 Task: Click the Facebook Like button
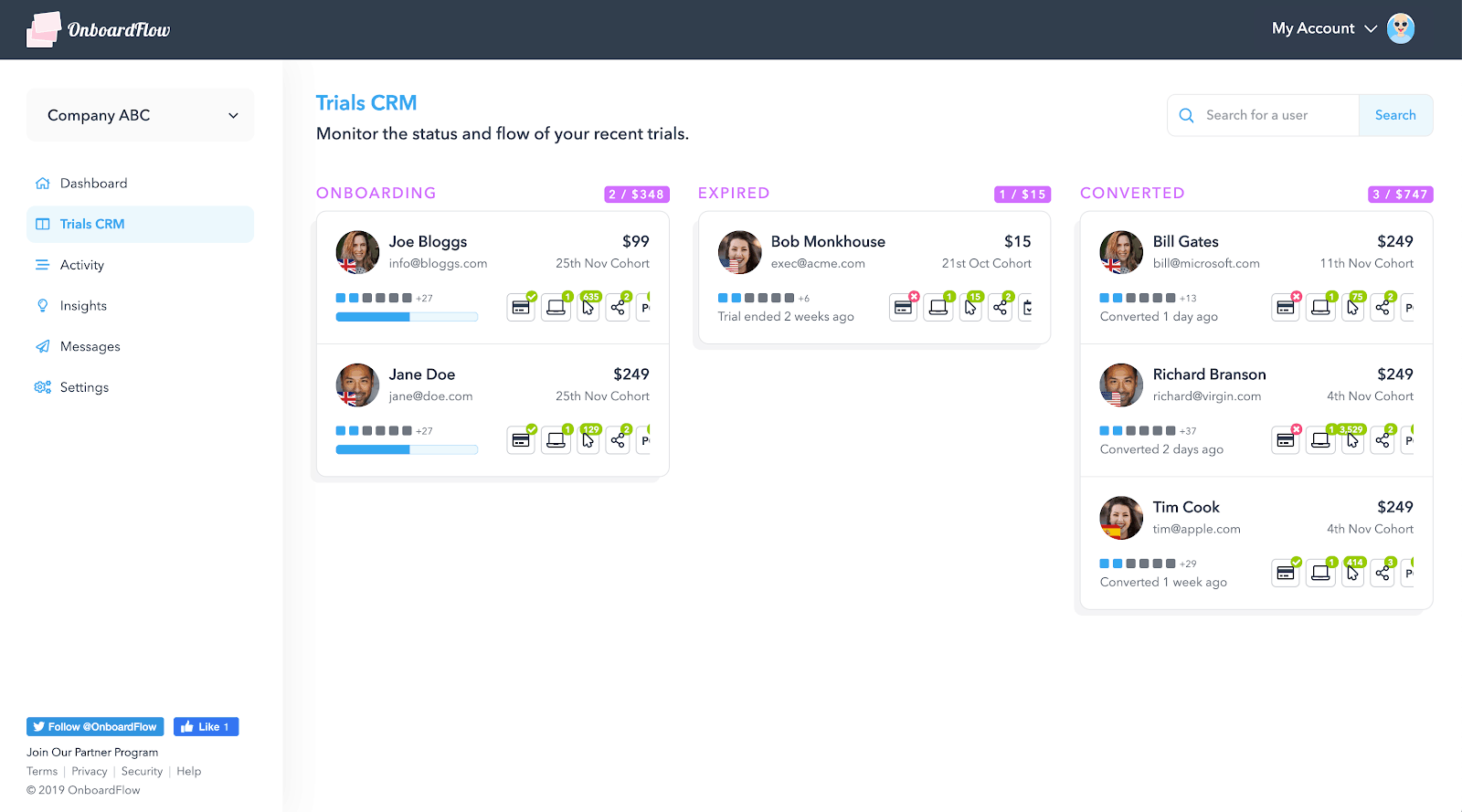207,727
